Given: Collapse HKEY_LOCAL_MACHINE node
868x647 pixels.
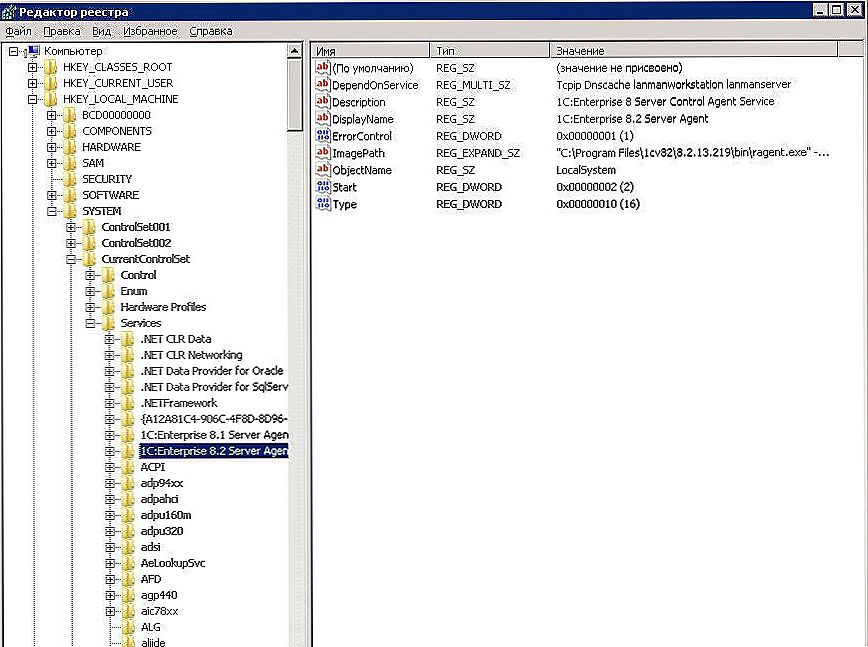Looking at the screenshot, I should coord(33,100).
